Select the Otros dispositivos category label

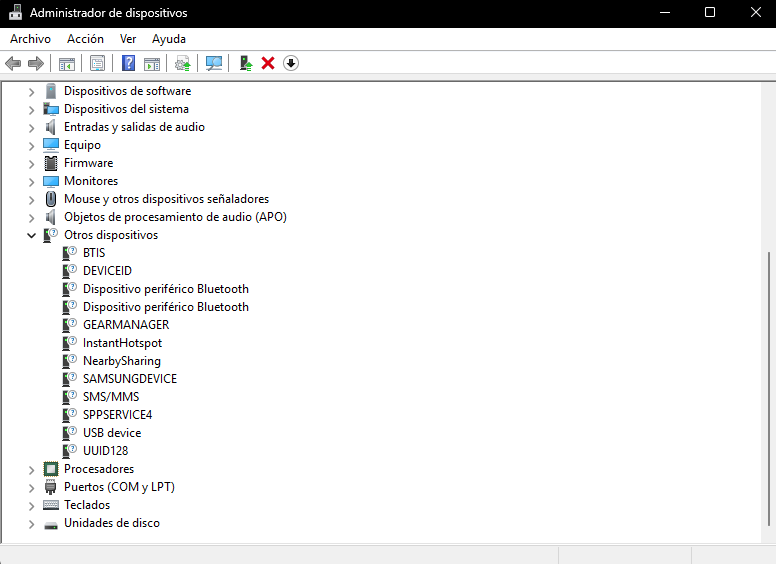tap(111, 235)
